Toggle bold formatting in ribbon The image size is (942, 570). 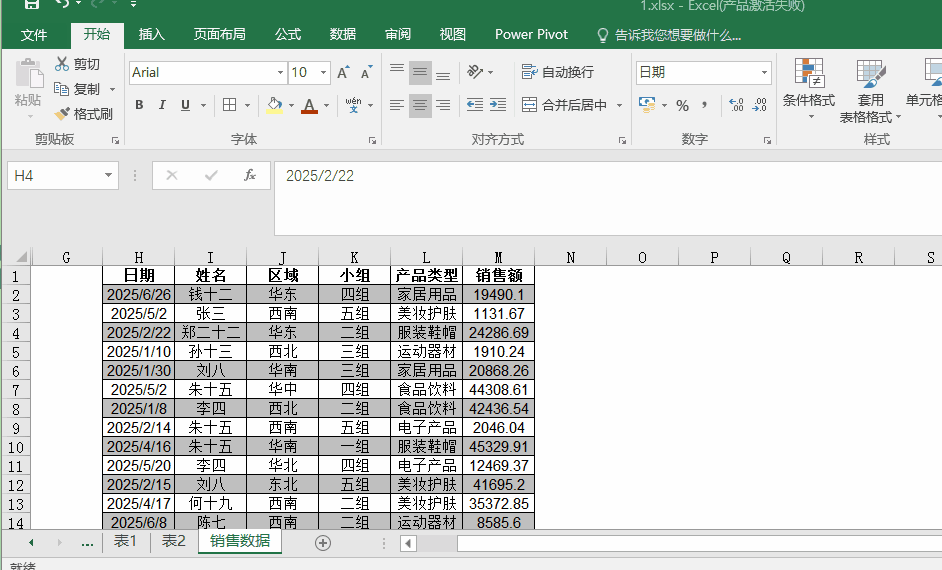click(139, 105)
